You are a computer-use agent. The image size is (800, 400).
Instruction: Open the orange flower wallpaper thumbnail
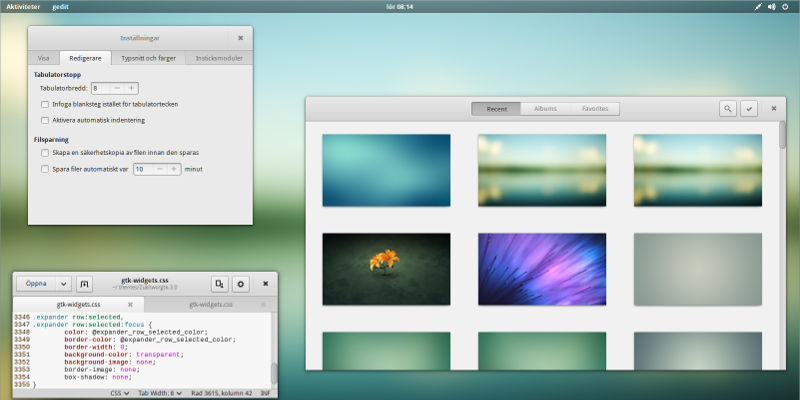coord(386,267)
